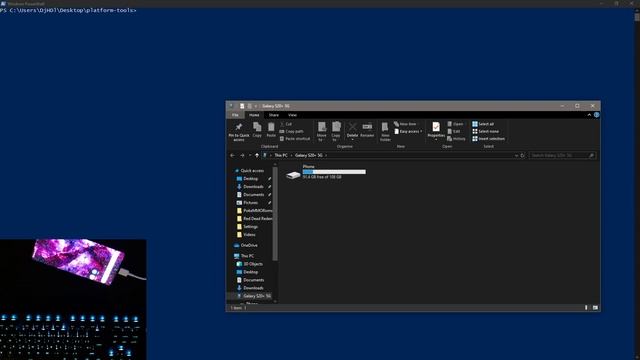Click the Cut command in ribbon
This screenshot has width=640, height=360.
(x=286, y=124)
